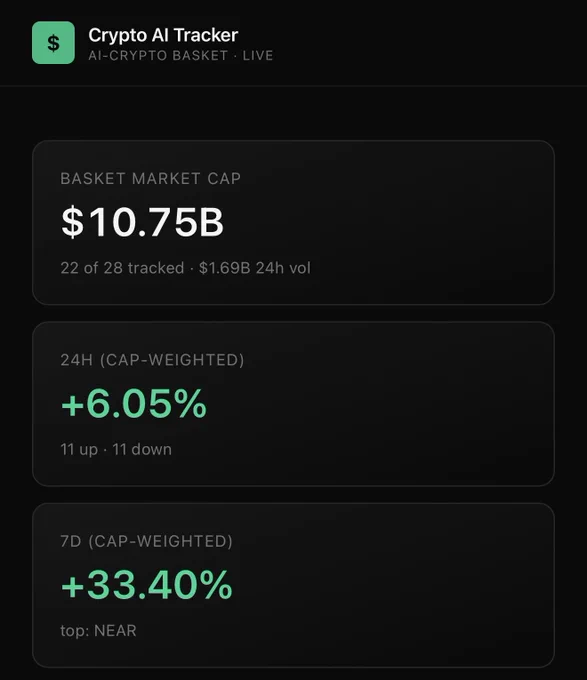This screenshot has height=680, width=587.
Task: Click the $1.69B 24h vol figure
Action: [254, 268]
